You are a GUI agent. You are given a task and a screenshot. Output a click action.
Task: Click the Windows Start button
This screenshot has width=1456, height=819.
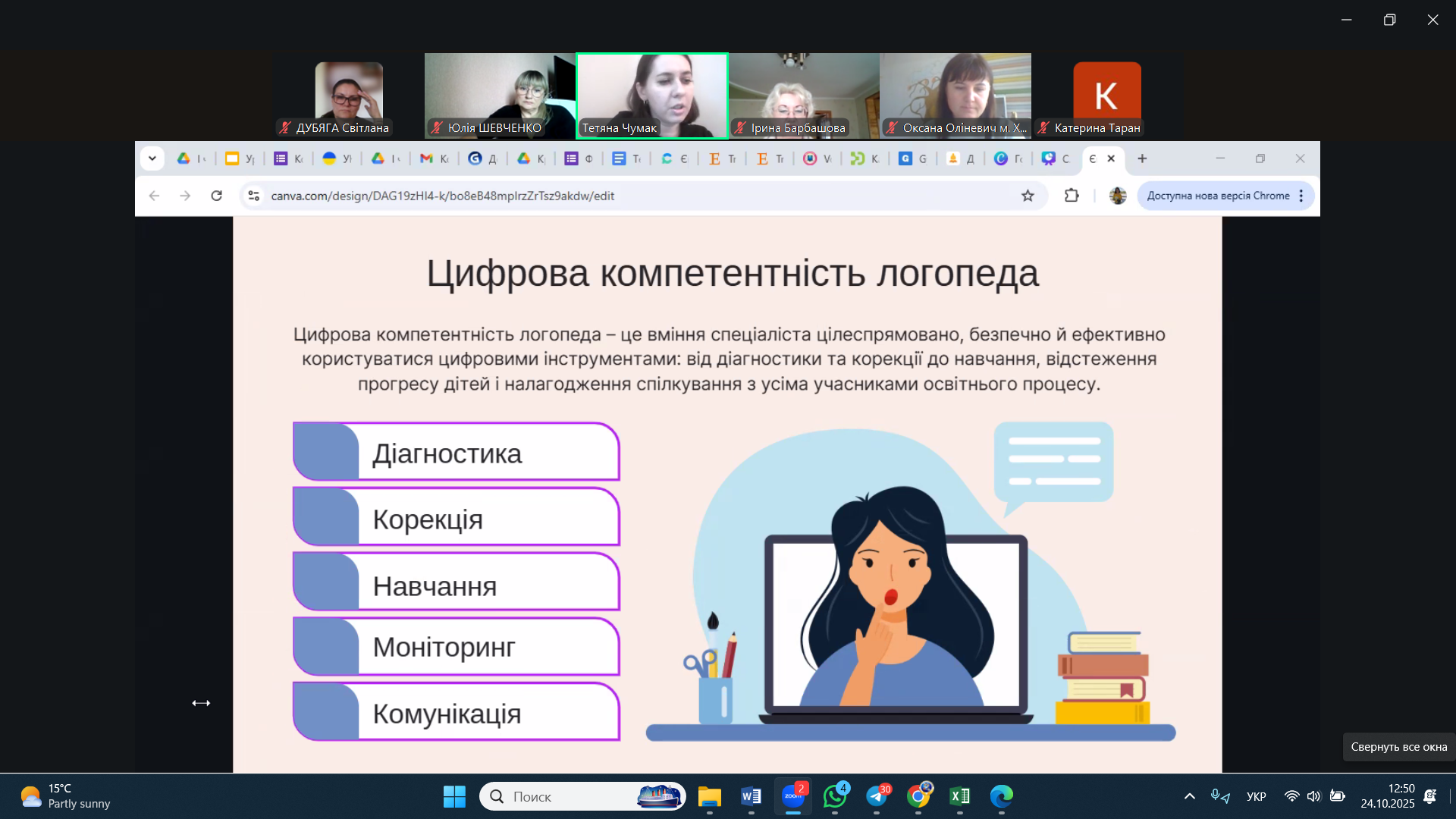click(x=454, y=796)
